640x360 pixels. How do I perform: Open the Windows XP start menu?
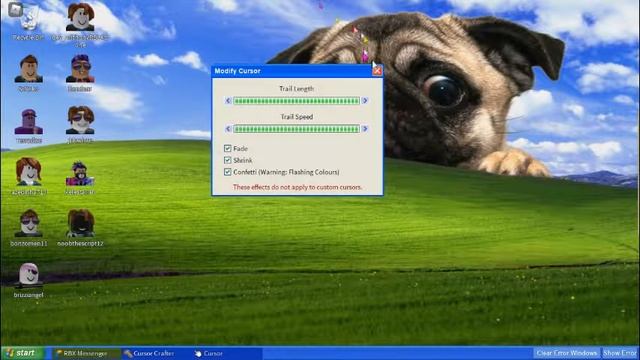(x=23, y=353)
